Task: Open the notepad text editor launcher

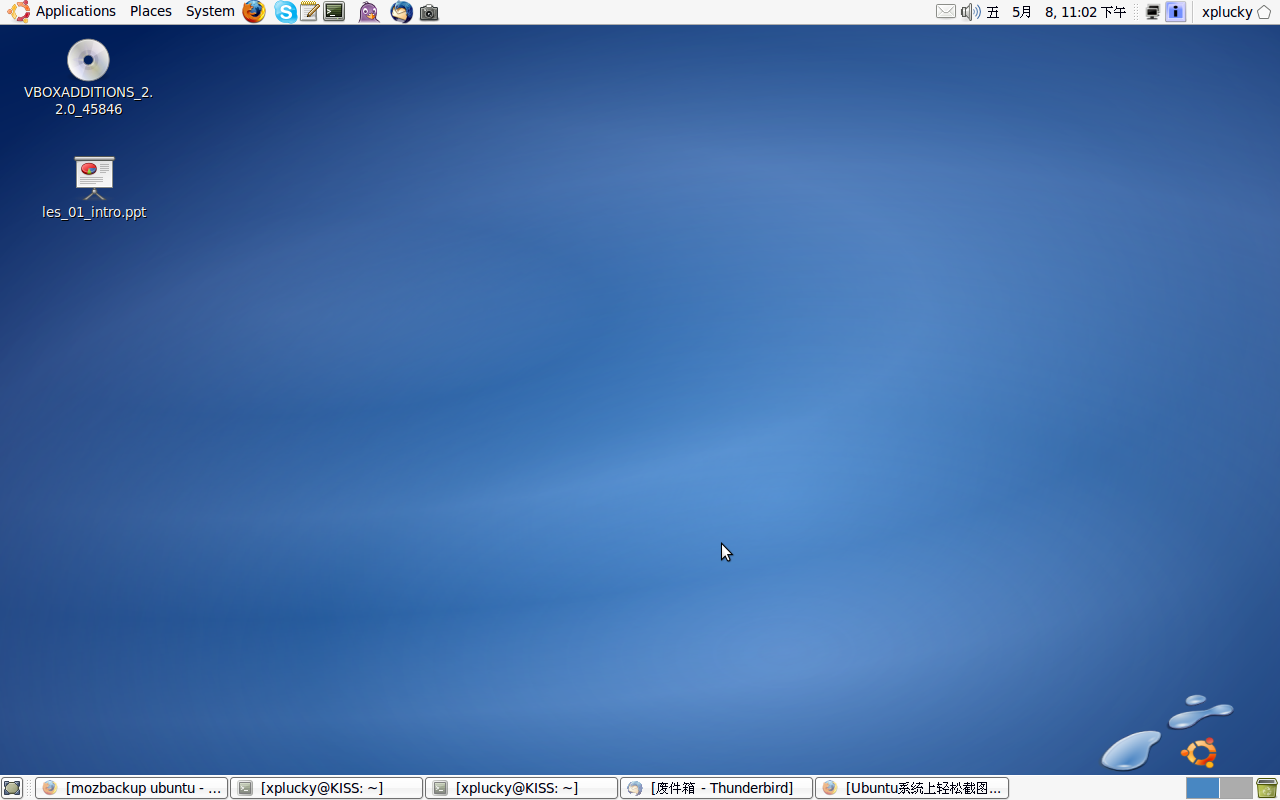Action: [310, 12]
